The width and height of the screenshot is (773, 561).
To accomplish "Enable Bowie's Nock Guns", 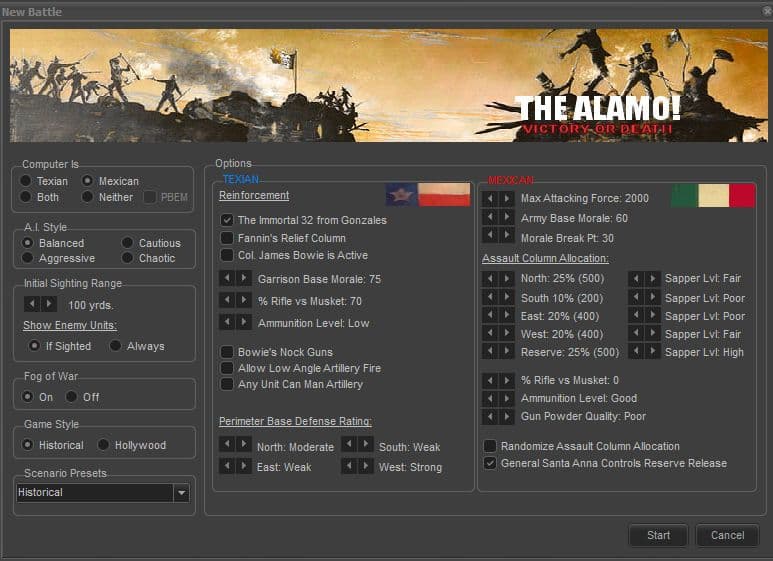I will pyautogui.click(x=227, y=351).
